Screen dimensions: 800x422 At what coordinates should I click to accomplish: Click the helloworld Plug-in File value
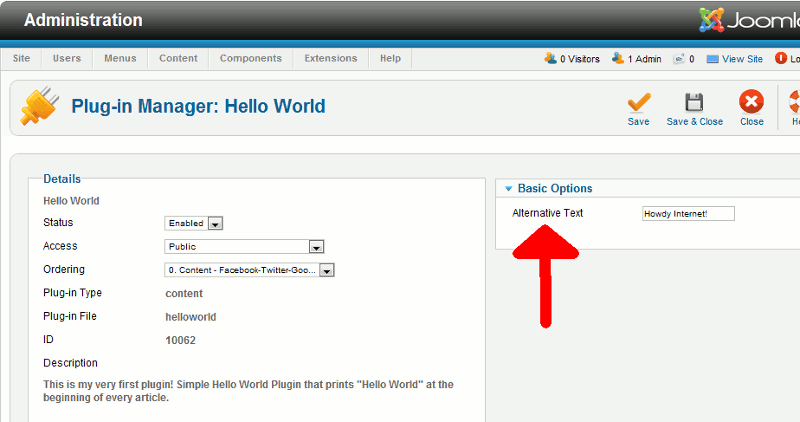(191, 317)
